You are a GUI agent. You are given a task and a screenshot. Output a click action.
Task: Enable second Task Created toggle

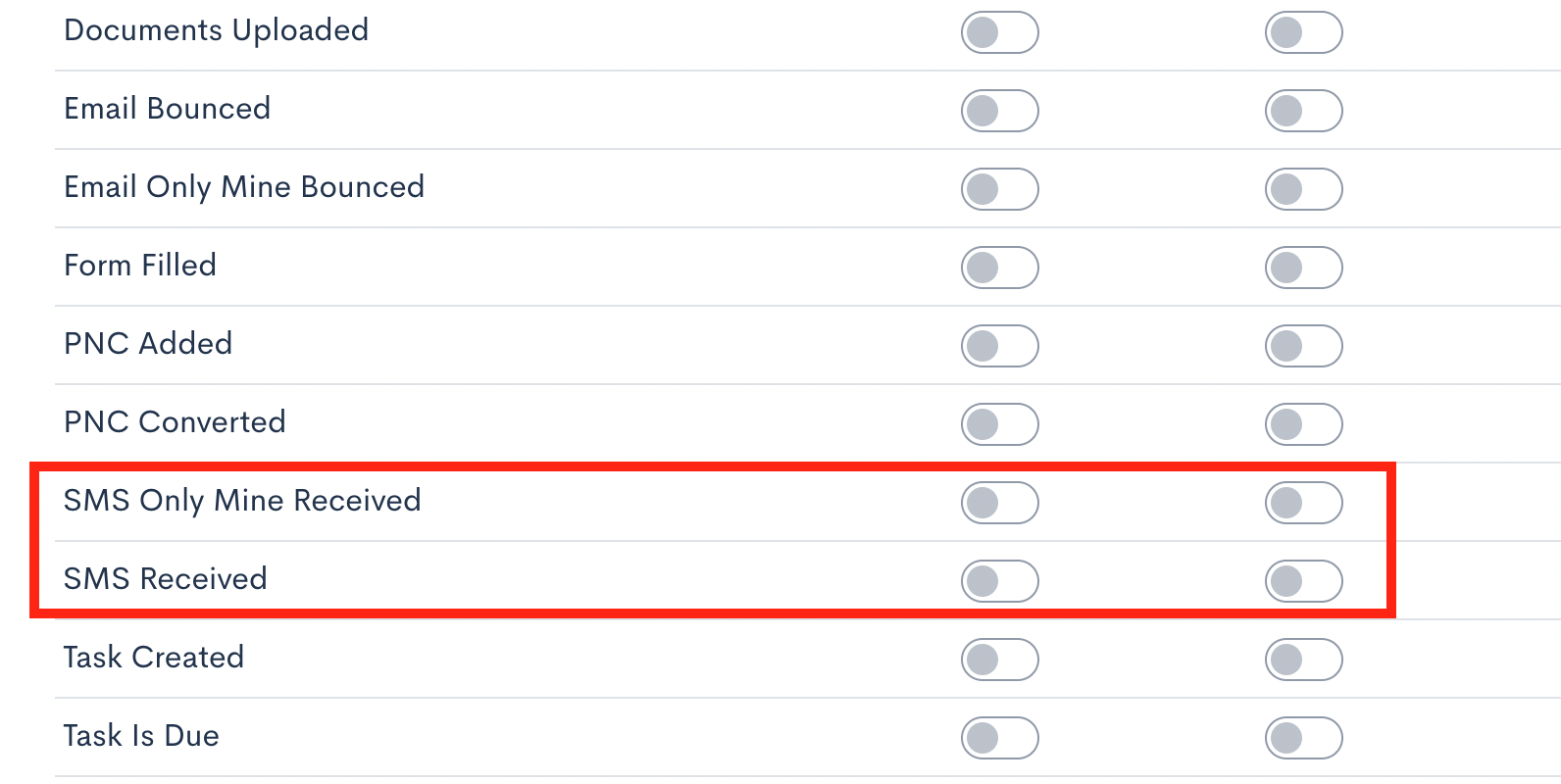pyautogui.click(x=1303, y=660)
